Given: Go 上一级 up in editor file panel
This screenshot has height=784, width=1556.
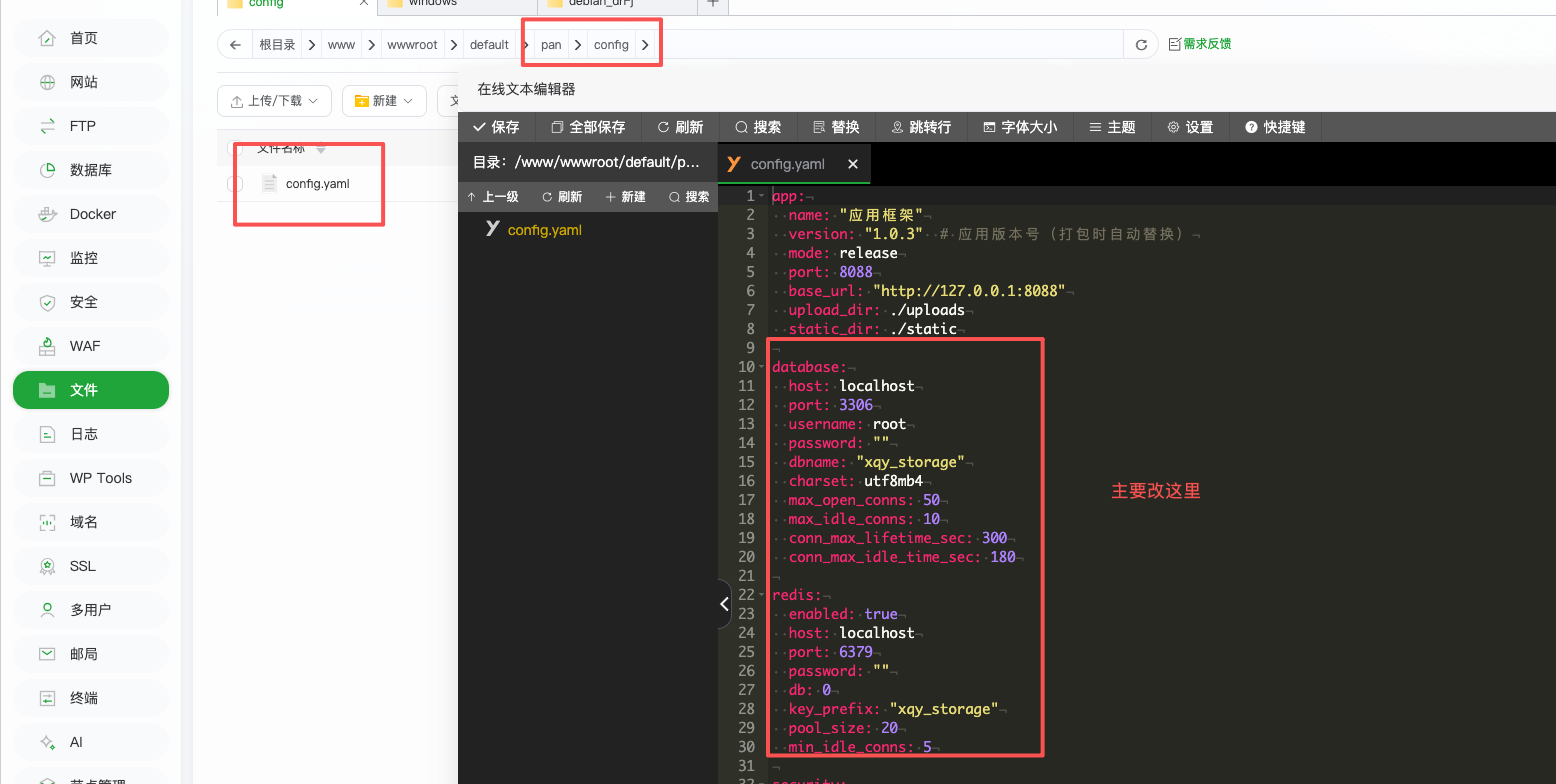Looking at the screenshot, I should pos(492,197).
